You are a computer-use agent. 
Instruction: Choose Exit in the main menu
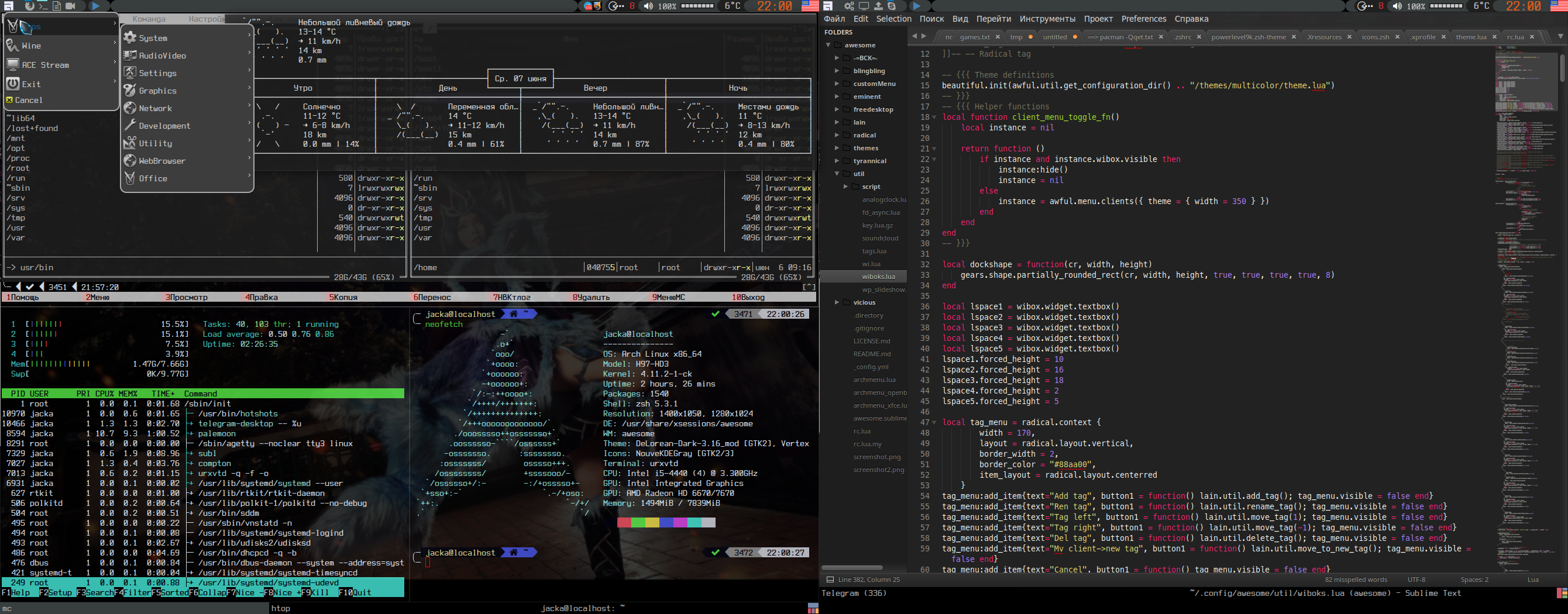tap(61, 84)
